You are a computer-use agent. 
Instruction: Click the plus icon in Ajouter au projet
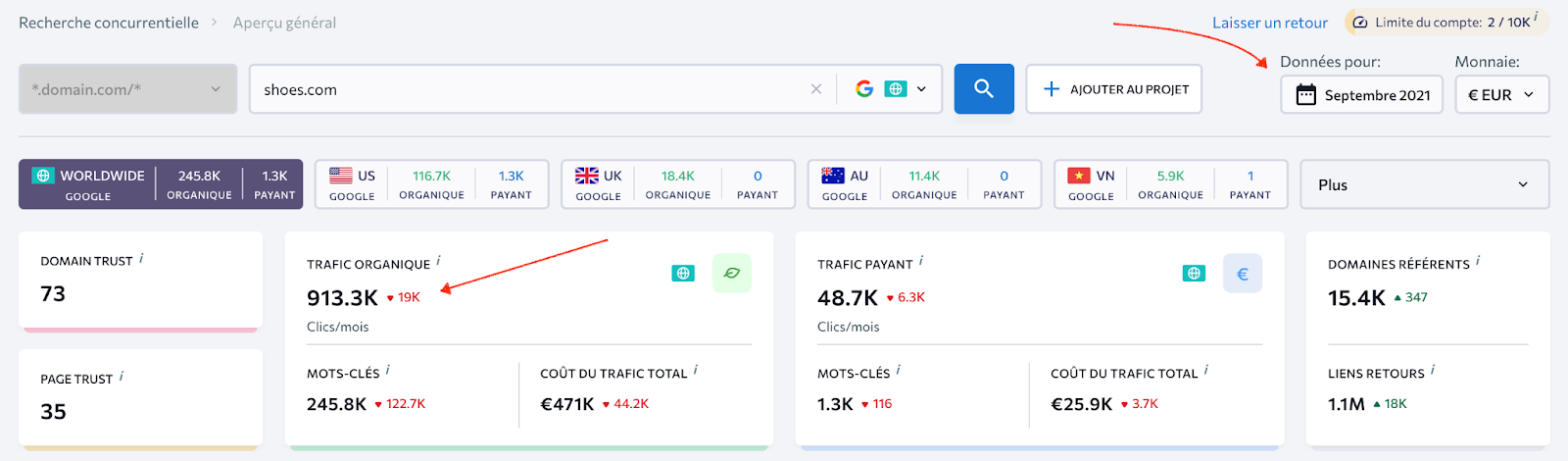click(x=1052, y=89)
